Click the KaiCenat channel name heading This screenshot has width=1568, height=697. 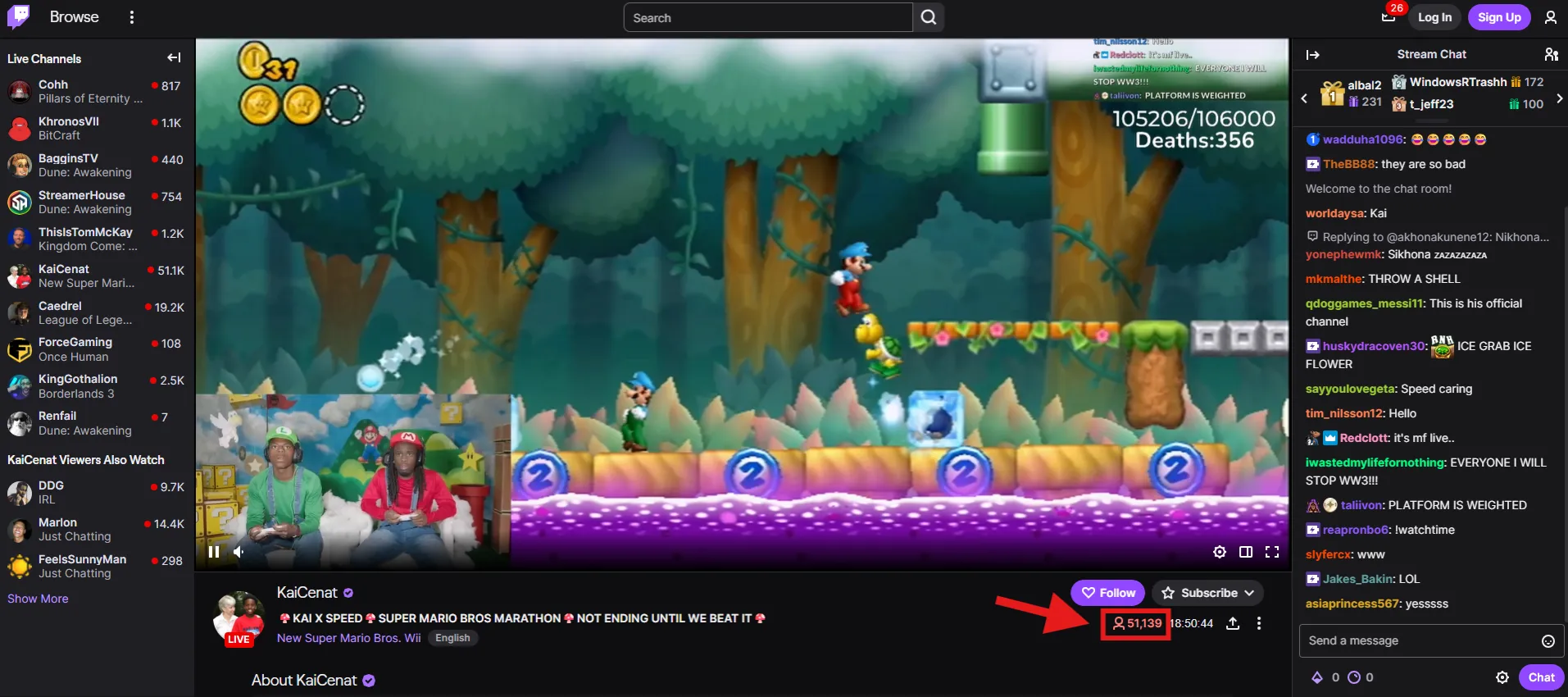[x=307, y=592]
